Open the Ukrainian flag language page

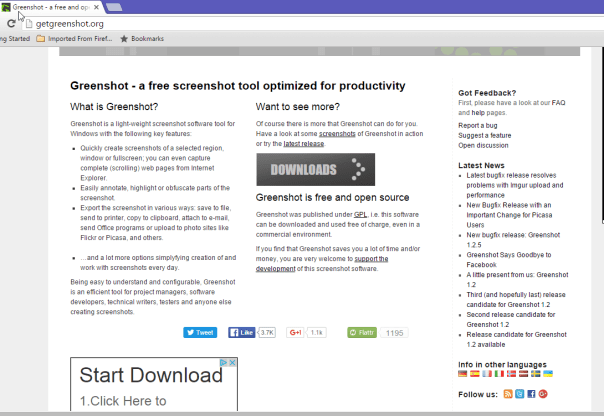[548, 374]
